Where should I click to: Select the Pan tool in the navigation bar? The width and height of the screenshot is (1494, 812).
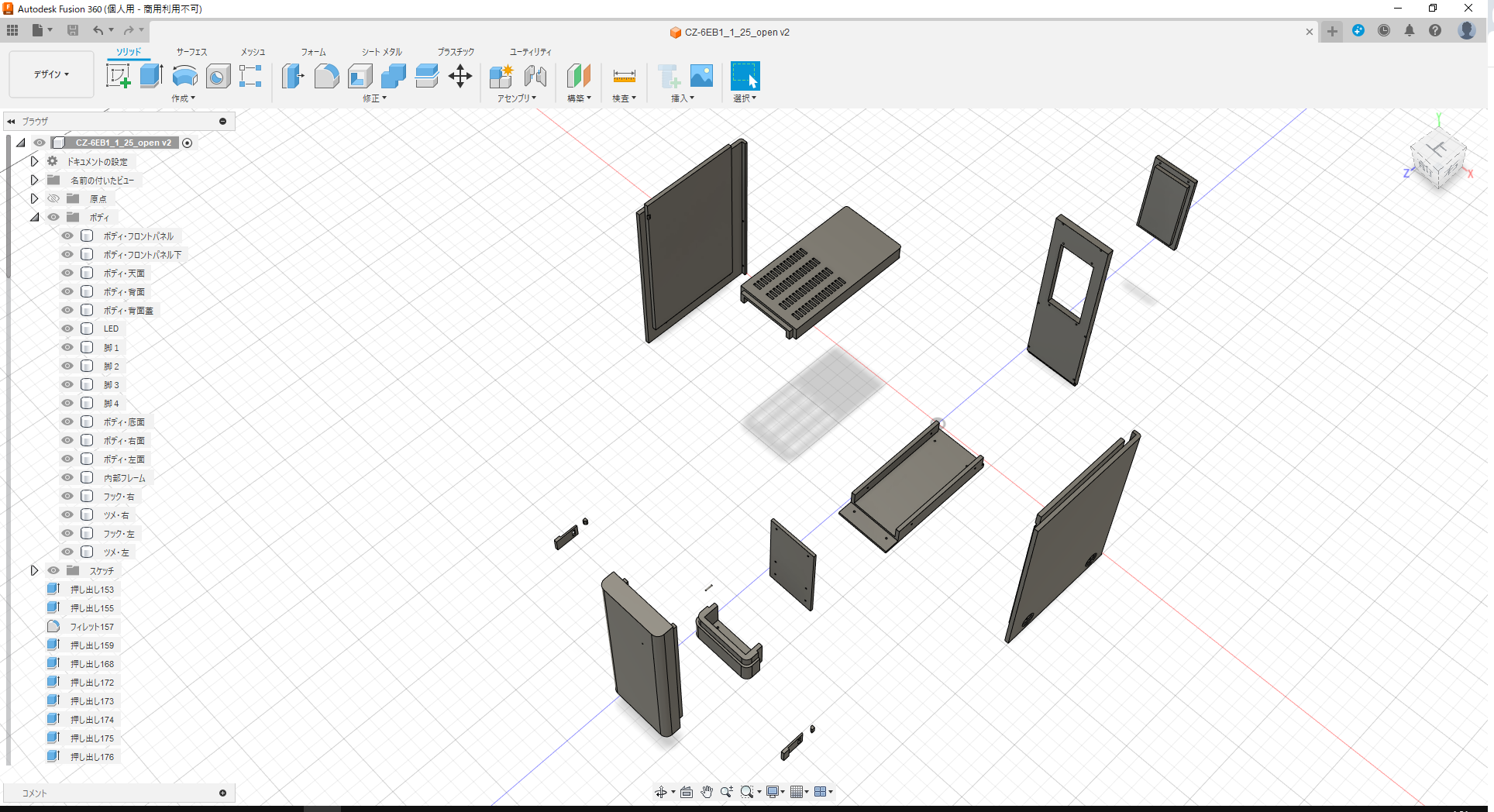(706, 791)
